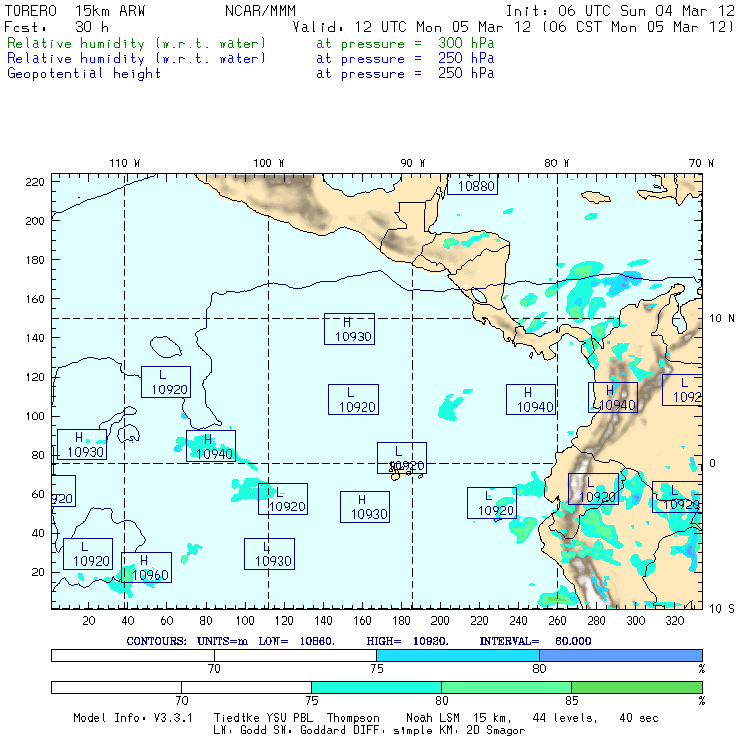Pick the dark green 85% colorbar segment

636,688
